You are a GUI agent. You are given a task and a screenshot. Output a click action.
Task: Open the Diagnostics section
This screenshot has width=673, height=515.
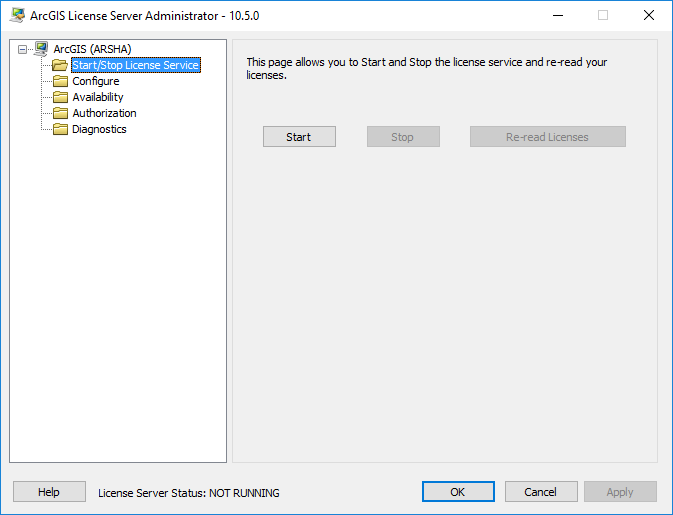pyautogui.click(x=99, y=129)
